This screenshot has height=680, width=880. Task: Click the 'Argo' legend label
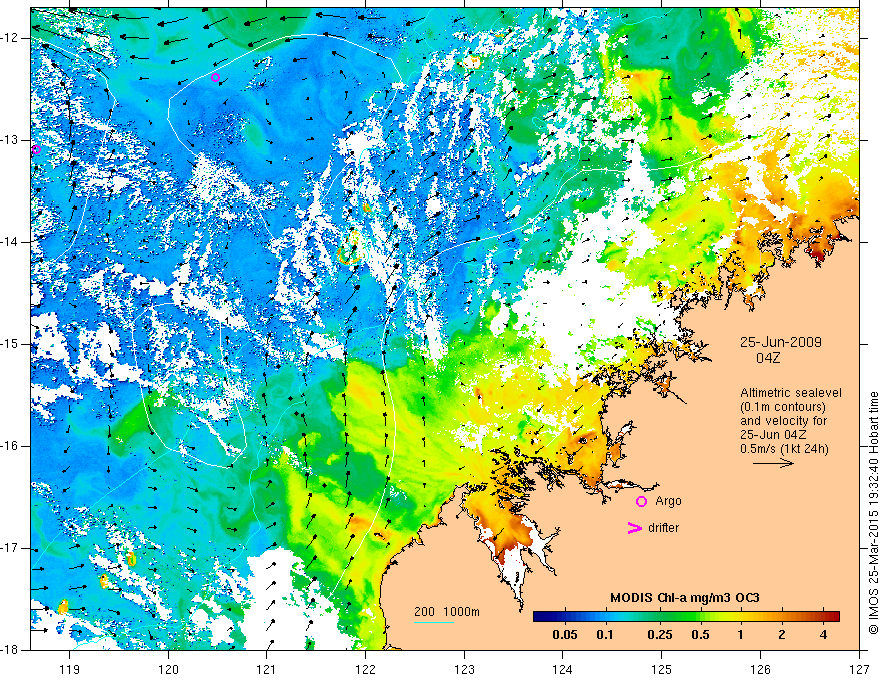(668, 501)
